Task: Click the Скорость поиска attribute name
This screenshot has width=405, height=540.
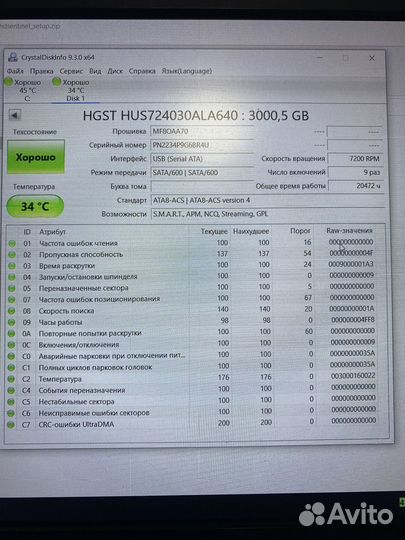Action: 66,311
